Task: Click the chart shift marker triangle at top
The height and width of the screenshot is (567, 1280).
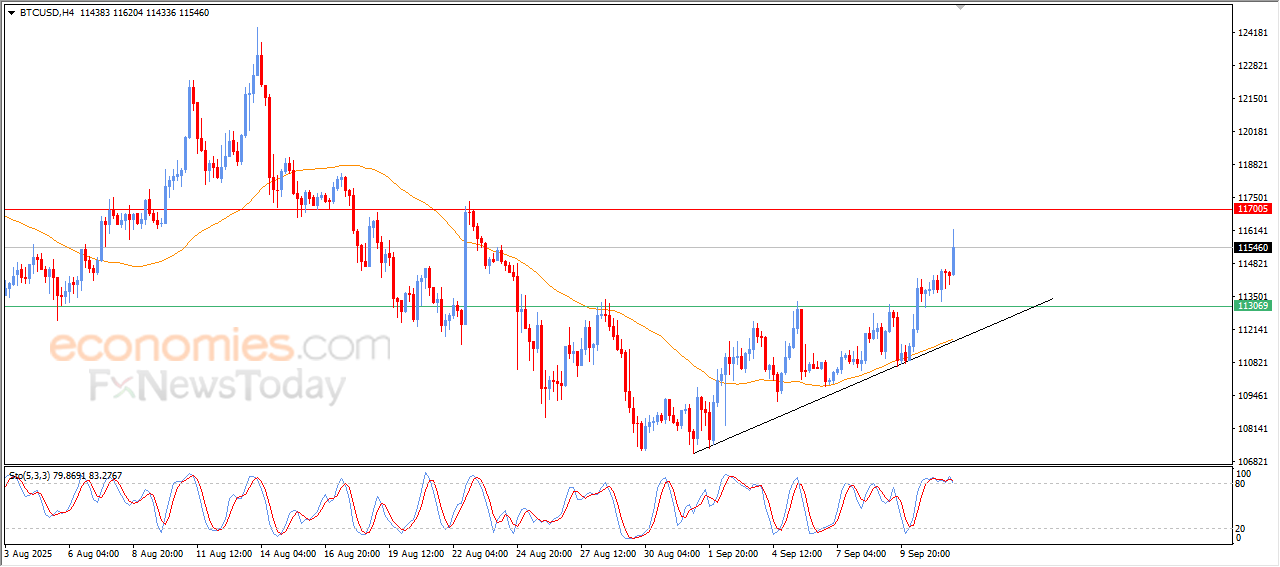Action: pos(961,7)
